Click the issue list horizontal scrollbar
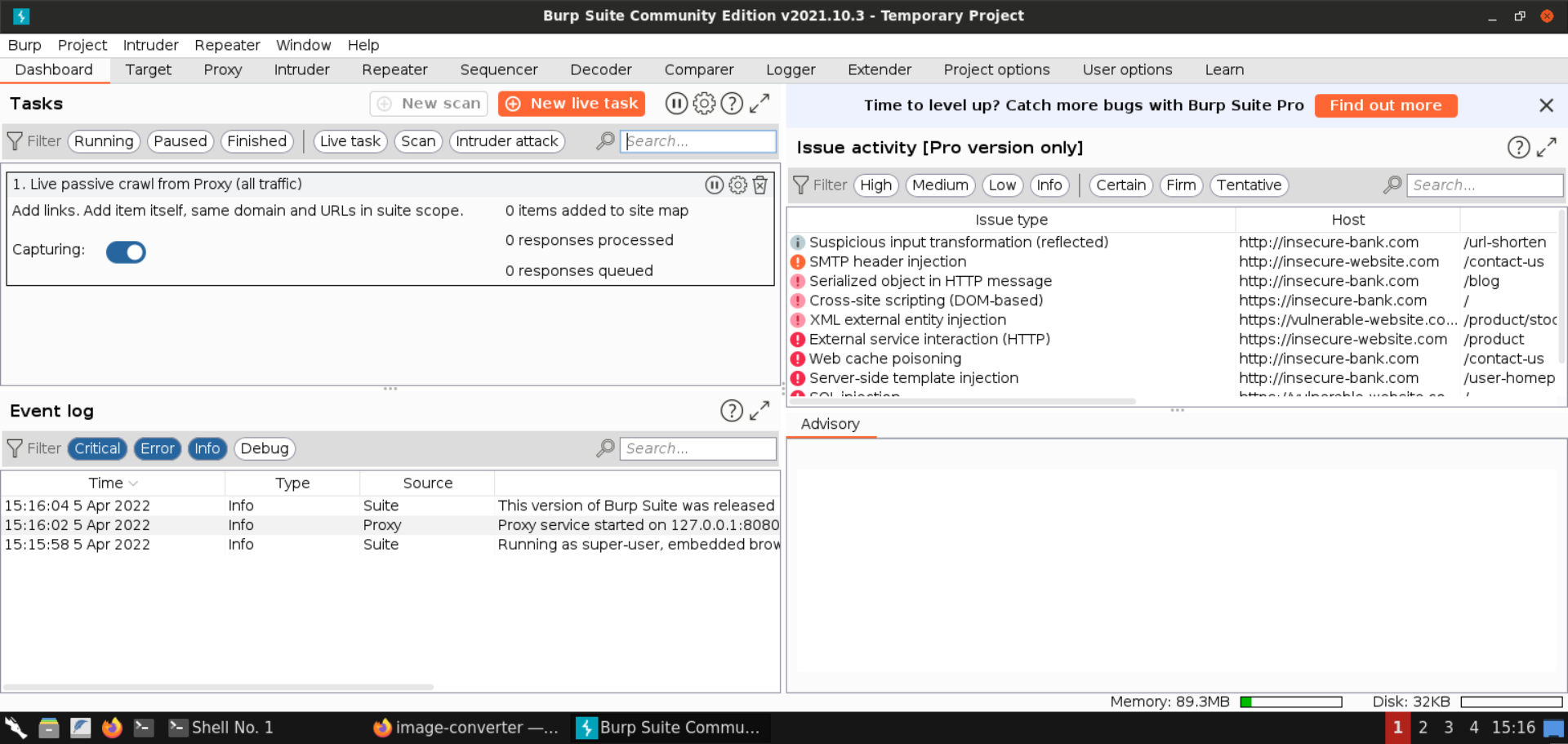This screenshot has height=744, width=1568. 962,402
